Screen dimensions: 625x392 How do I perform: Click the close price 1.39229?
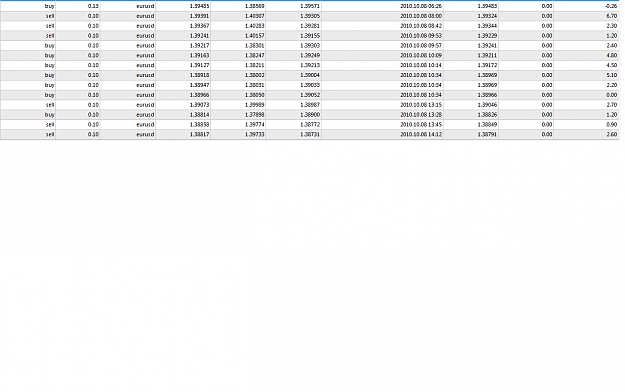pyautogui.click(x=487, y=35)
